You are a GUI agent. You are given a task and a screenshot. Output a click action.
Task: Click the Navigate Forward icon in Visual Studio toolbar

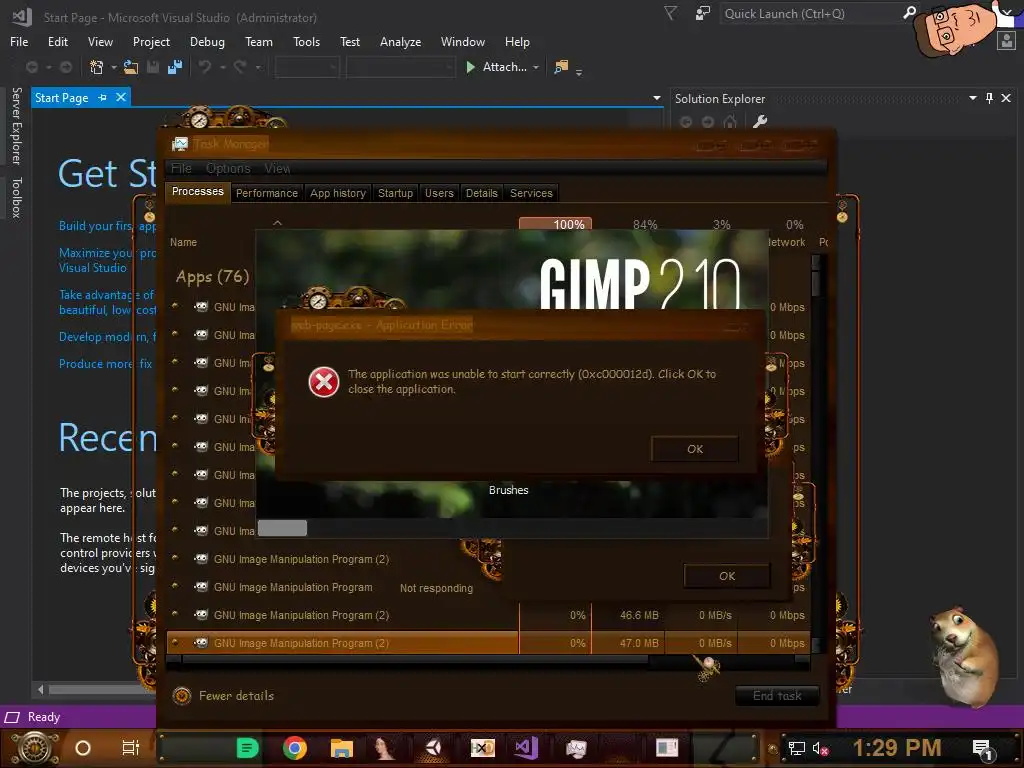pyautogui.click(x=66, y=67)
